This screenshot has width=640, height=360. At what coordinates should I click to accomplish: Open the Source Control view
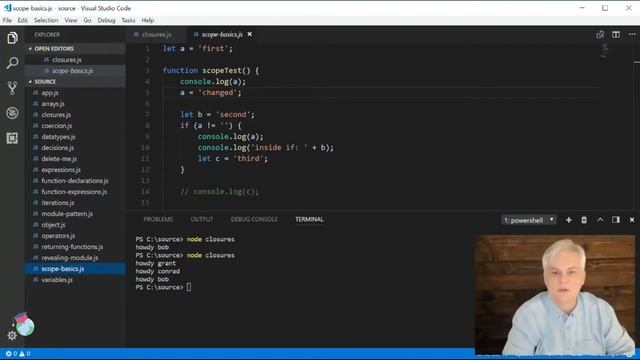12,88
